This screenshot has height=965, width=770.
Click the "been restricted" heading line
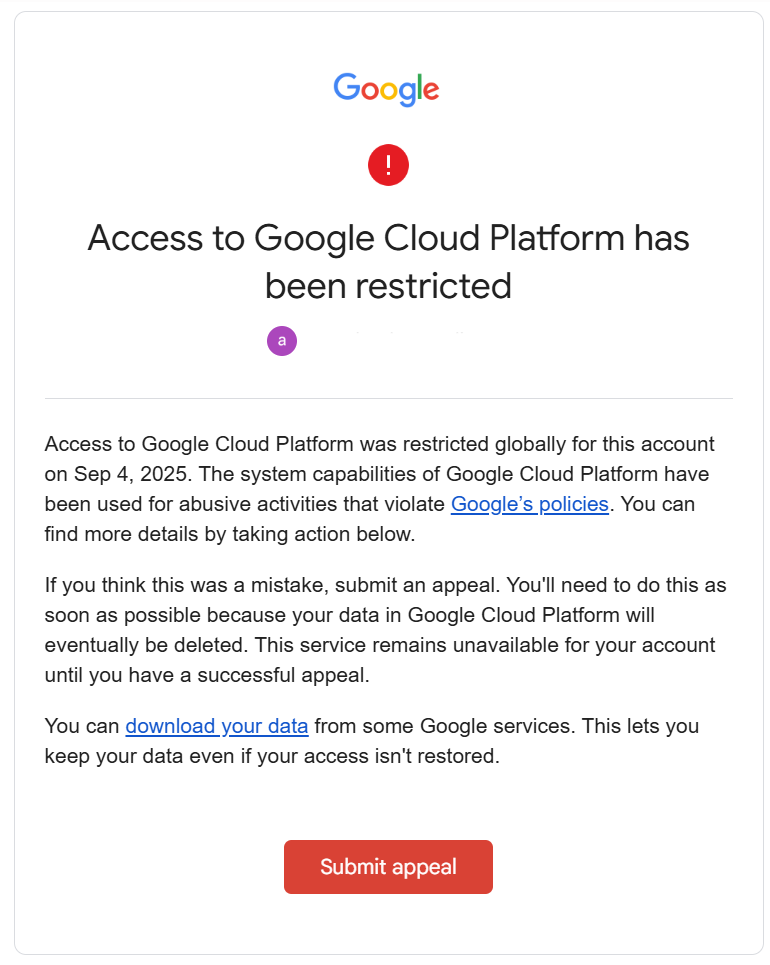(x=388, y=286)
